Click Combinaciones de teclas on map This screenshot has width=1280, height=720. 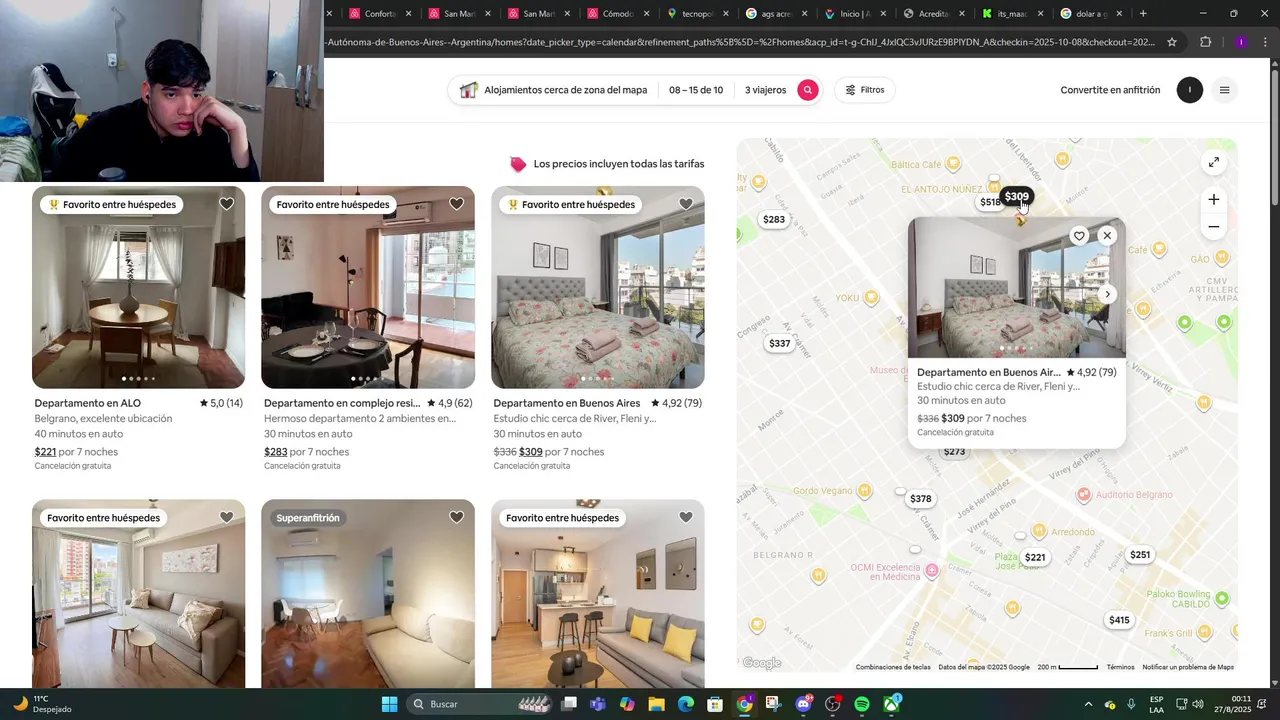pos(893,667)
